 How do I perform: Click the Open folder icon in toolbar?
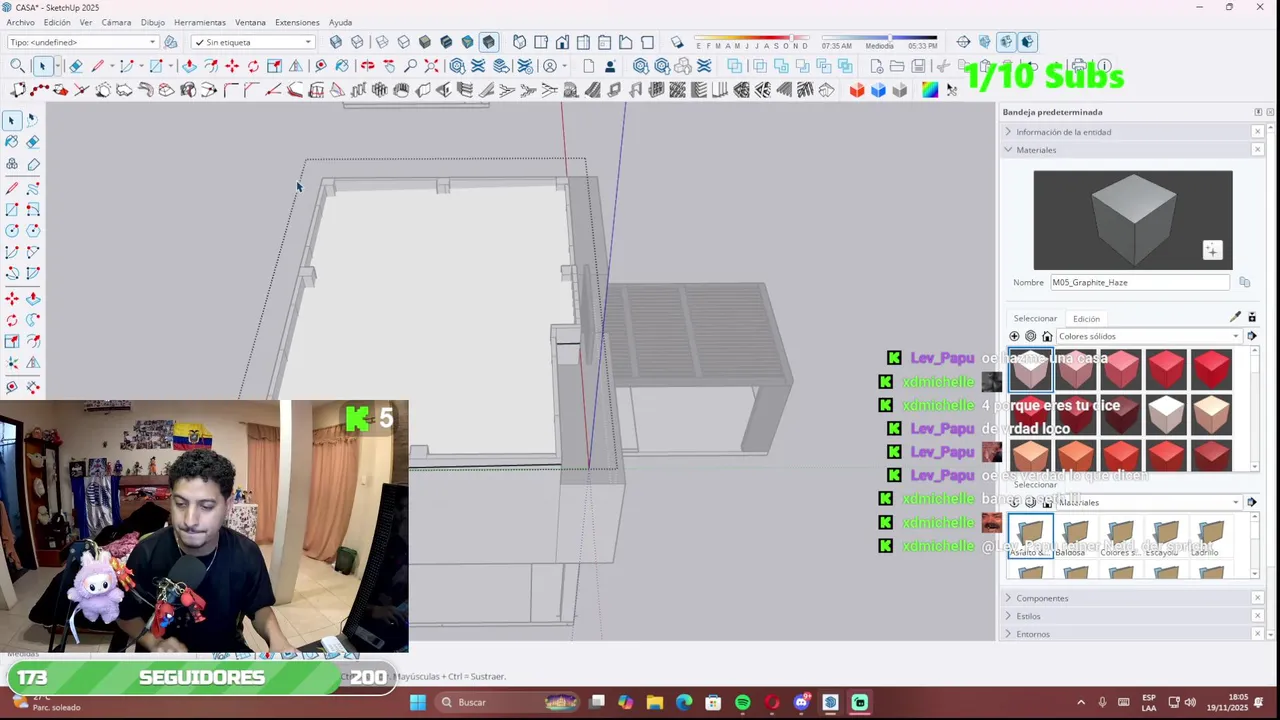897,66
